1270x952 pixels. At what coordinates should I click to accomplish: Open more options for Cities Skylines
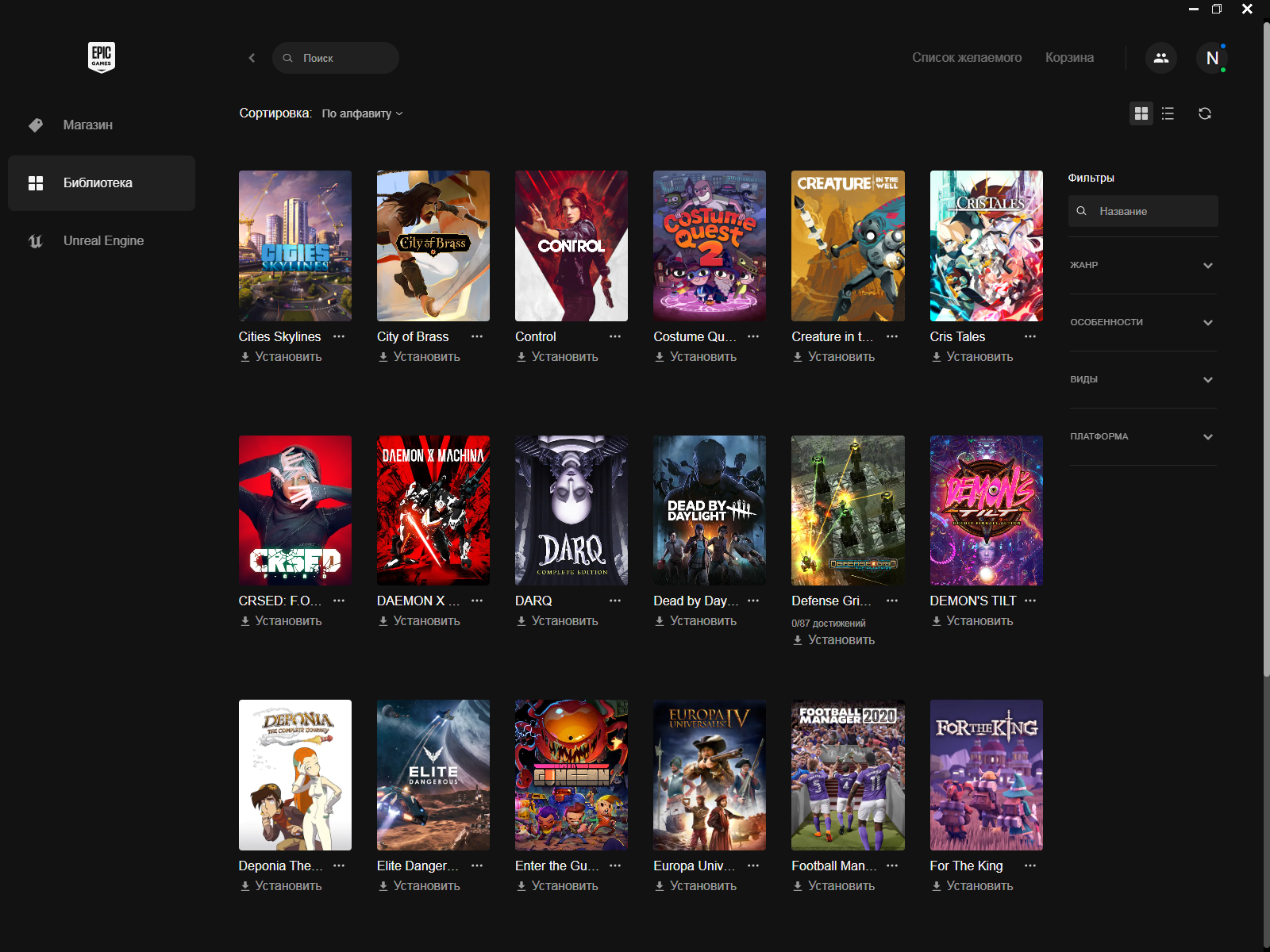pyautogui.click(x=339, y=336)
